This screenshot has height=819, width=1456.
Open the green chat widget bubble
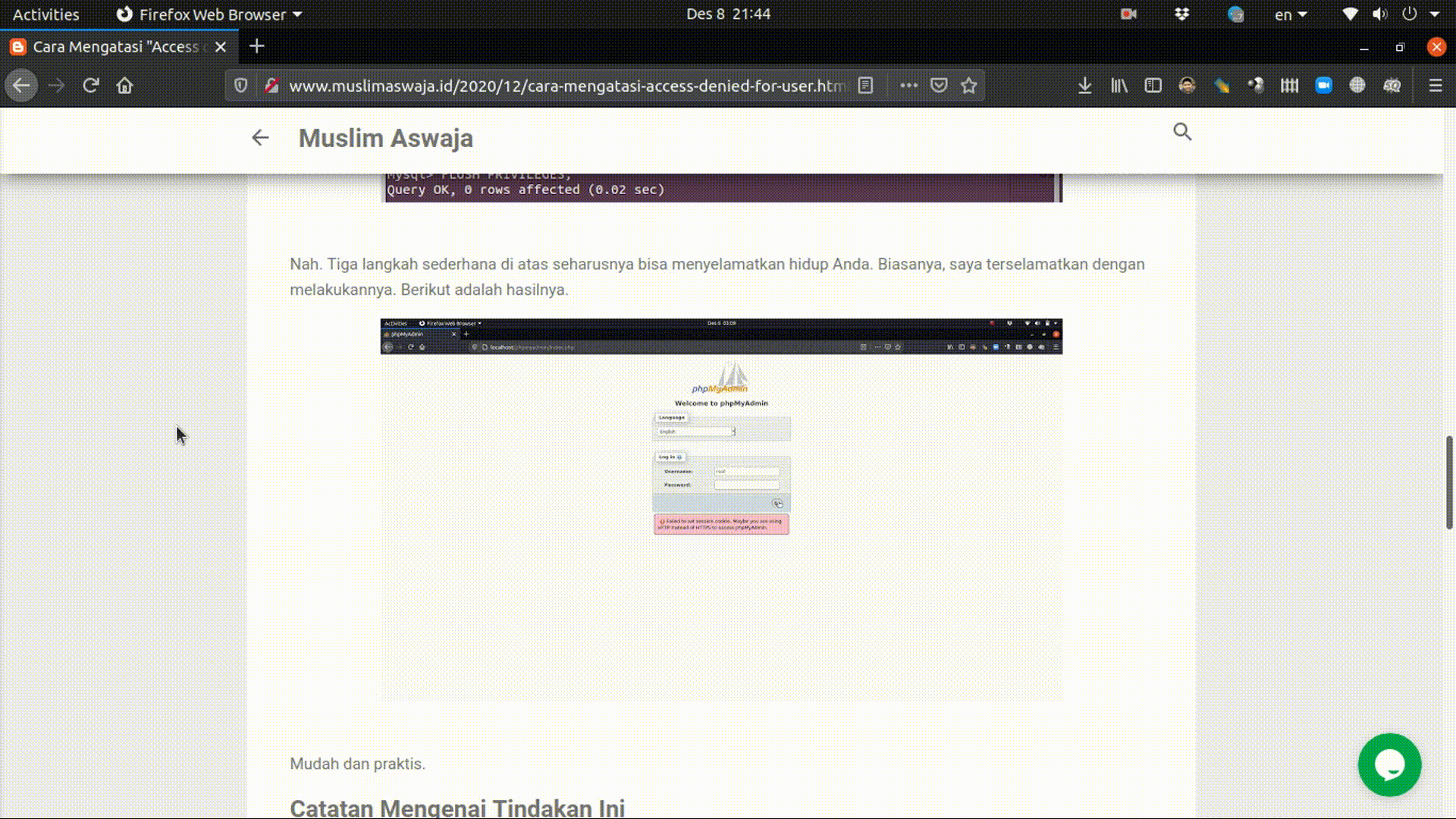tap(1389, 764)
